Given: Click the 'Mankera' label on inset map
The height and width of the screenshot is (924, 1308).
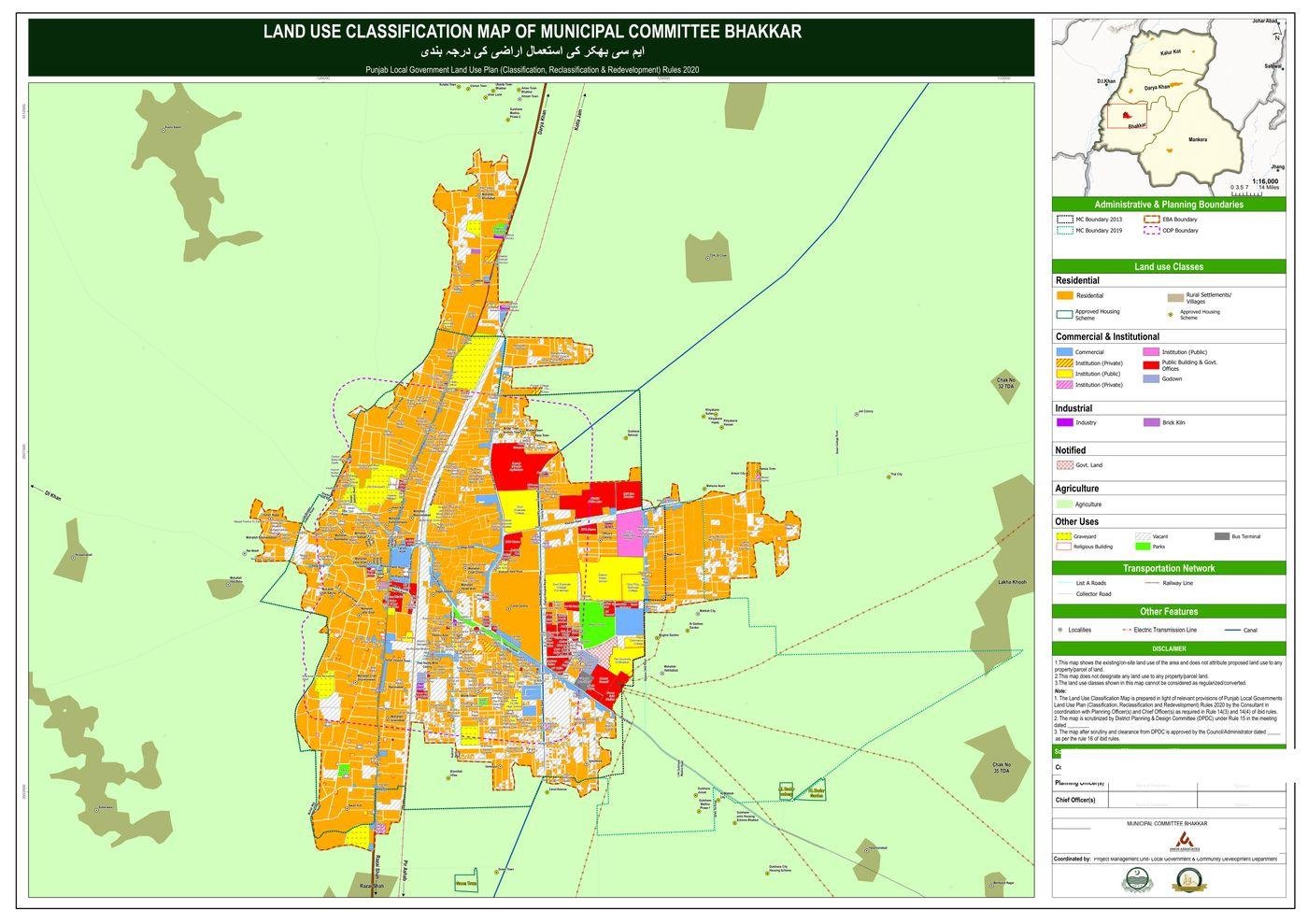Looking at the screenshot, I should (1197, 140).
